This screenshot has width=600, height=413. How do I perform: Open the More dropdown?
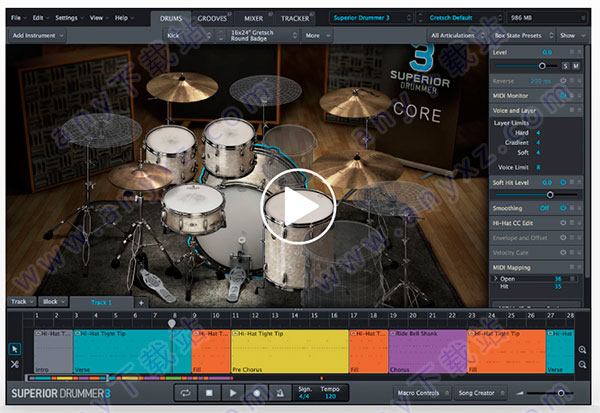(317, 36)
